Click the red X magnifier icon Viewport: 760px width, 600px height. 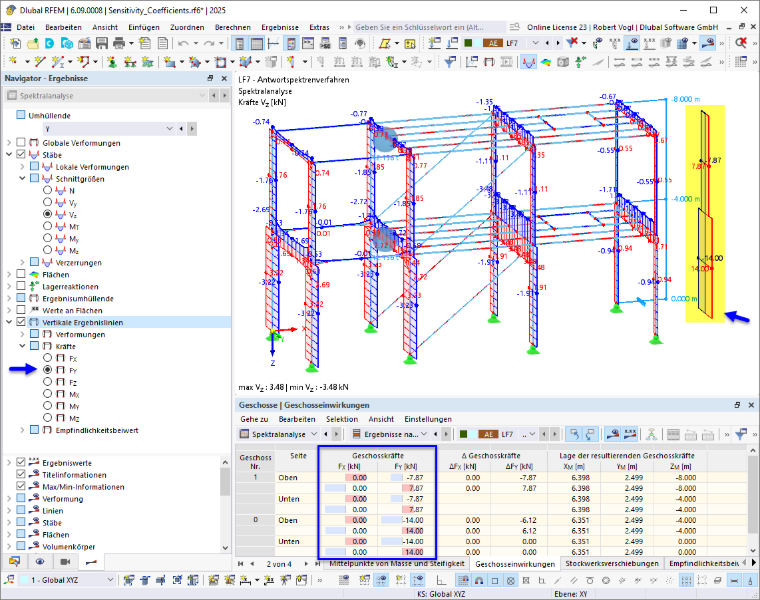pyautogui.click(x=741, y=43)
